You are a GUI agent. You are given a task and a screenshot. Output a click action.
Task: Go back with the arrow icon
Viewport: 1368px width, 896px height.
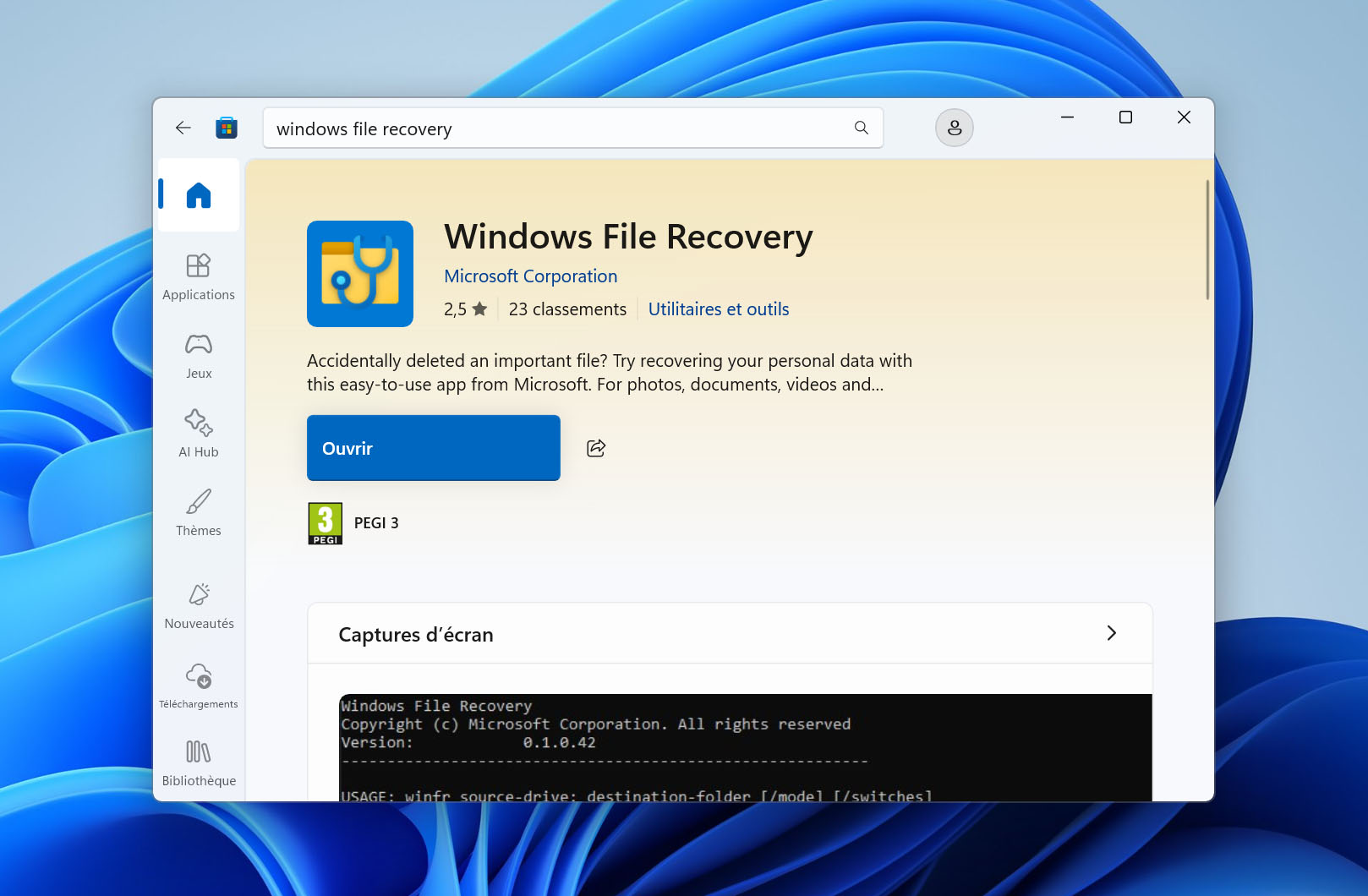[183, 128]
